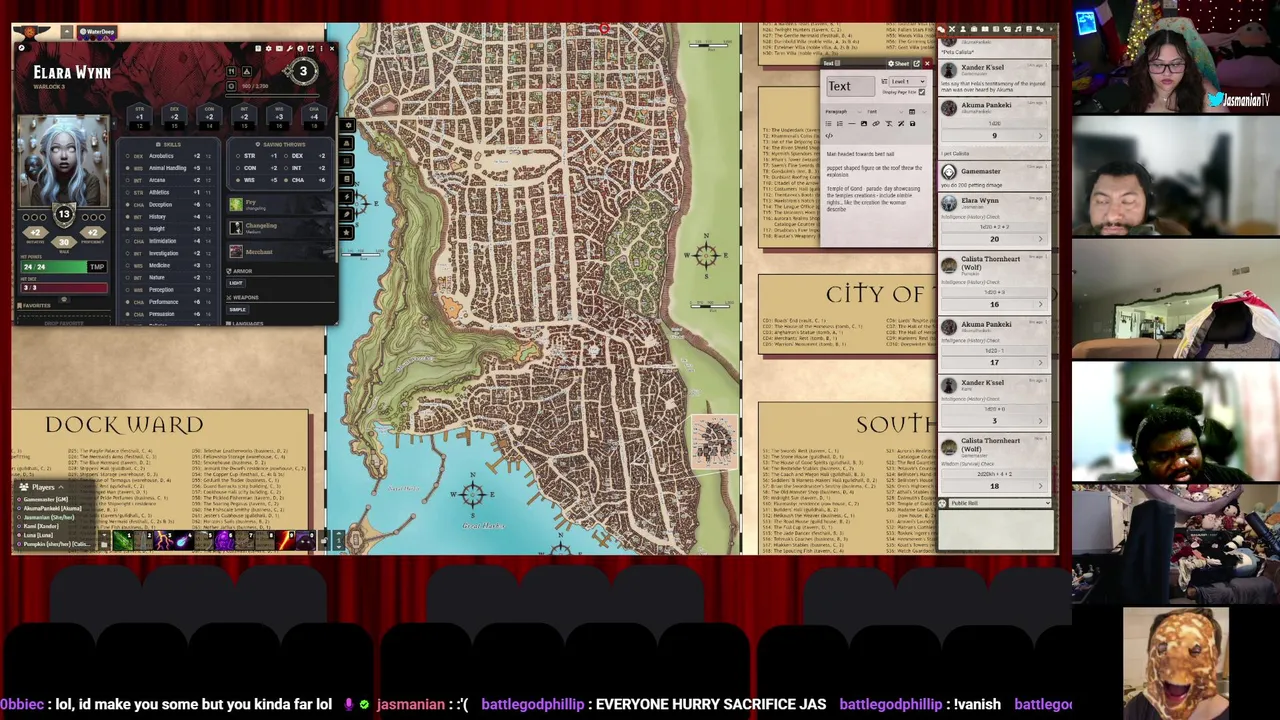Roll the Perception skill check
Screen dimensions: 1280x720
tap(161, 290)
